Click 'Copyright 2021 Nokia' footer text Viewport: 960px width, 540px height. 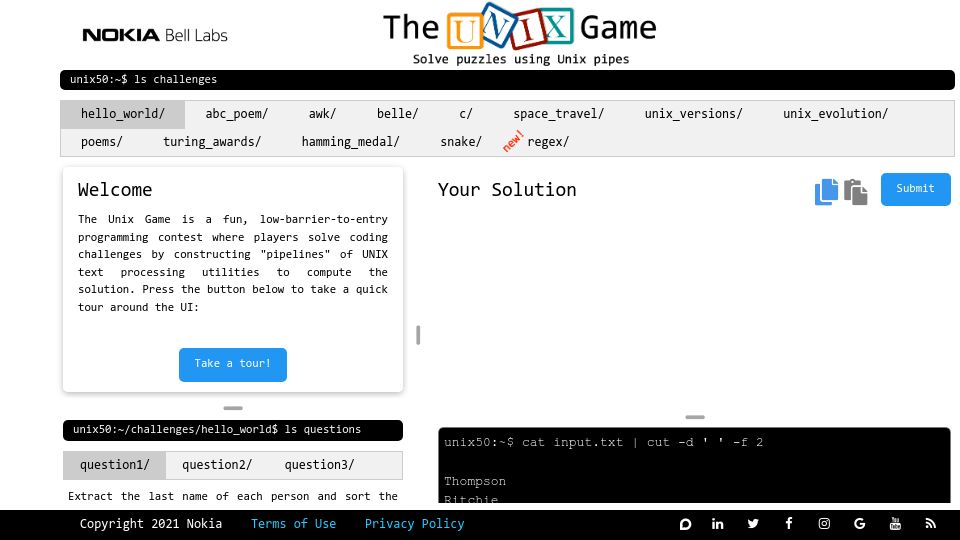151,524
